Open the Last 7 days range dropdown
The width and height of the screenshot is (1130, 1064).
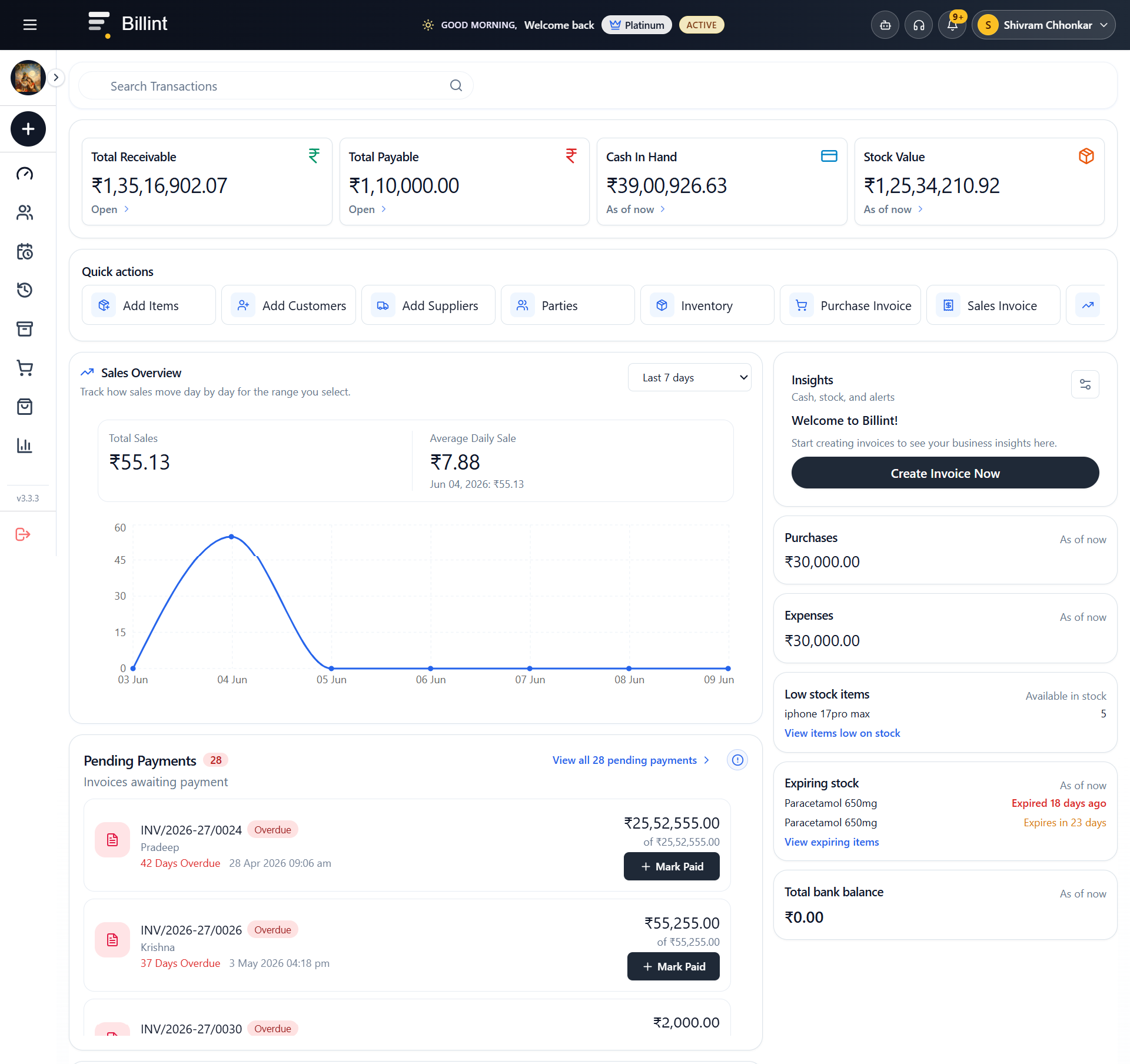pyautogui.click(x=690, y=378)
